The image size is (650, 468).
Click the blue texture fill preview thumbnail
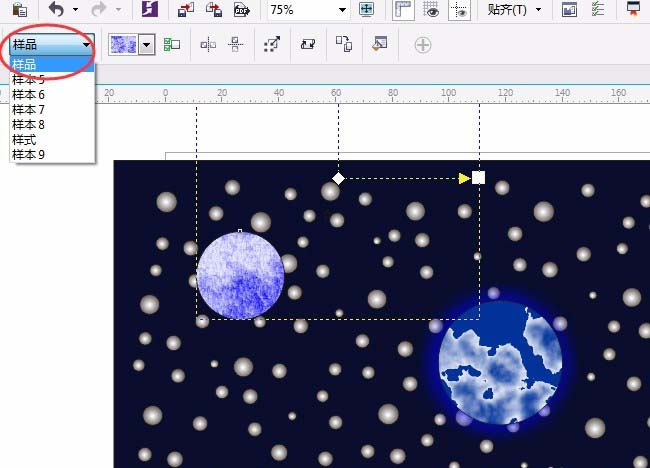pyautogui.click(x=123, y=44)
